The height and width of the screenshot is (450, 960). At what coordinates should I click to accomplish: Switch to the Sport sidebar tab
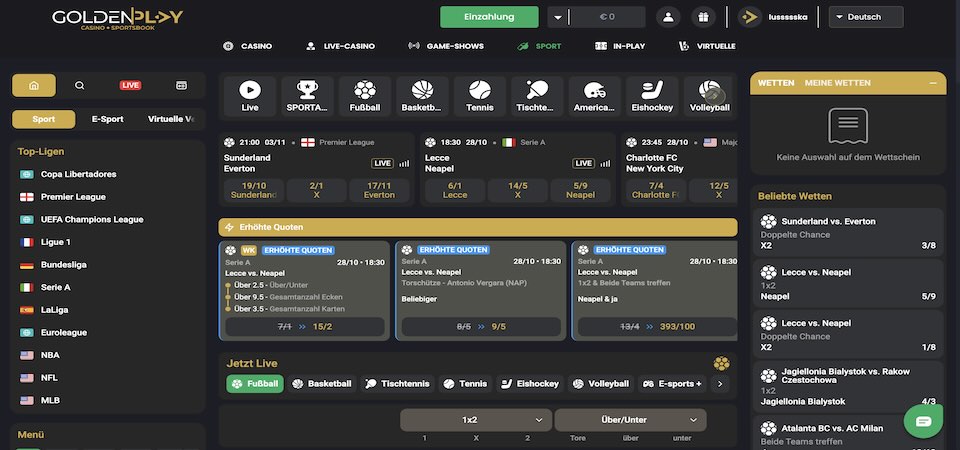pos(43,119)
